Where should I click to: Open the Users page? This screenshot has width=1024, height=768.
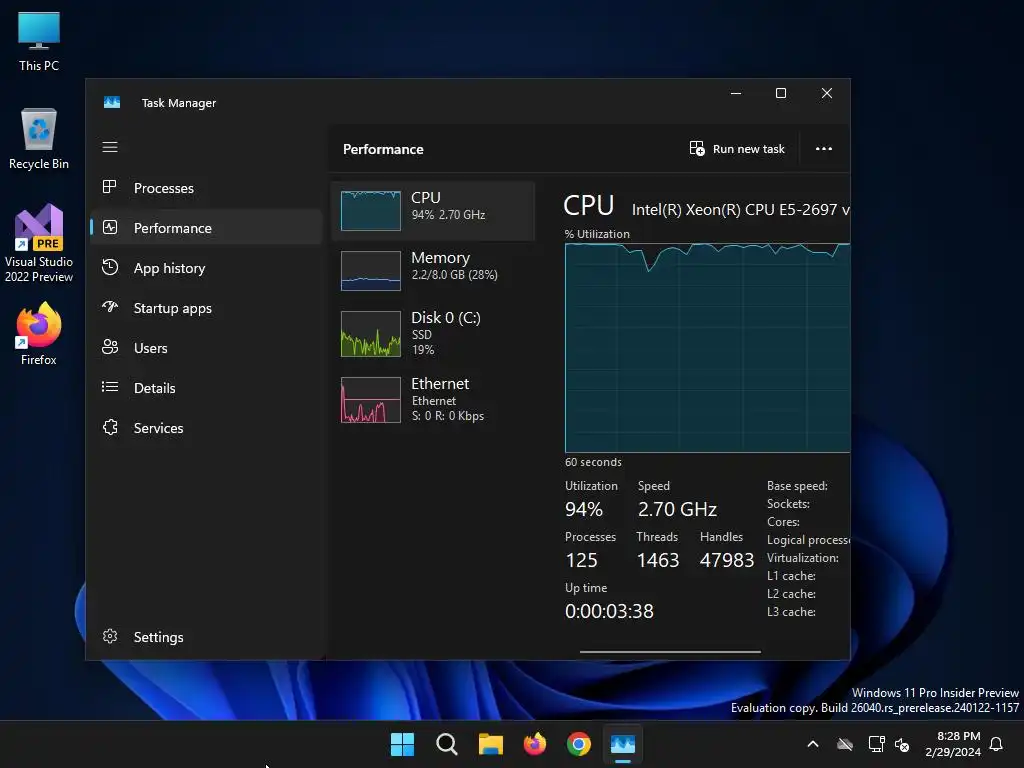pyautogui.click(x=206, y=347)
